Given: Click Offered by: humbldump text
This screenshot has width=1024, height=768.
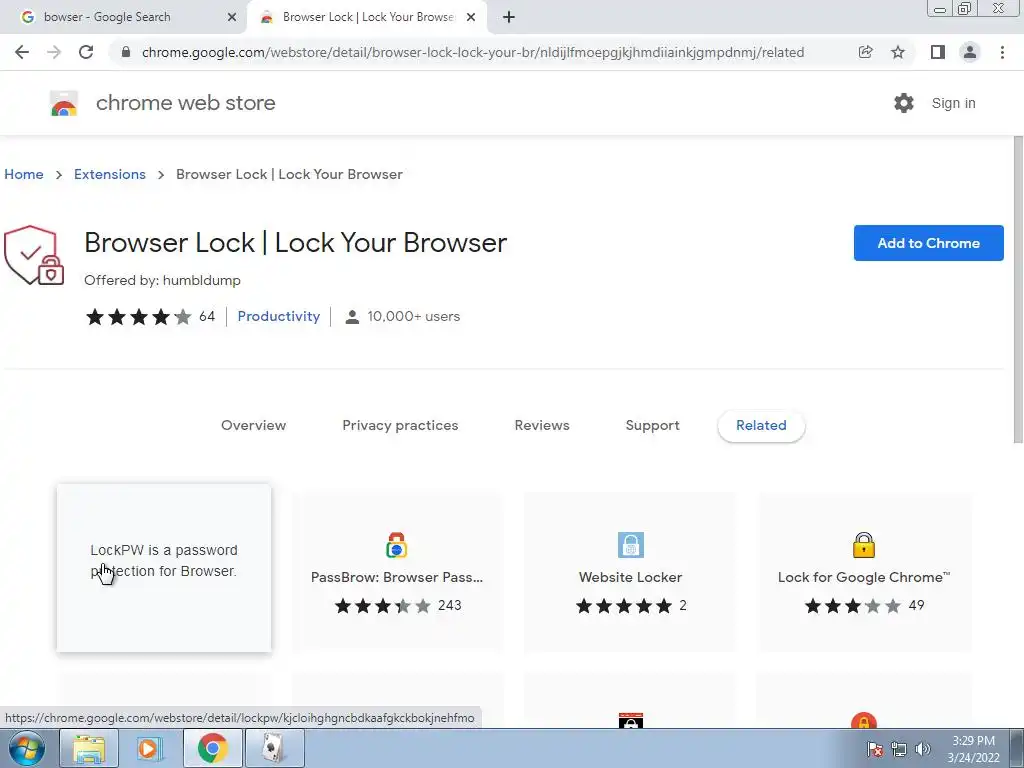Looking at the screenshot, I should click(162, 280).
